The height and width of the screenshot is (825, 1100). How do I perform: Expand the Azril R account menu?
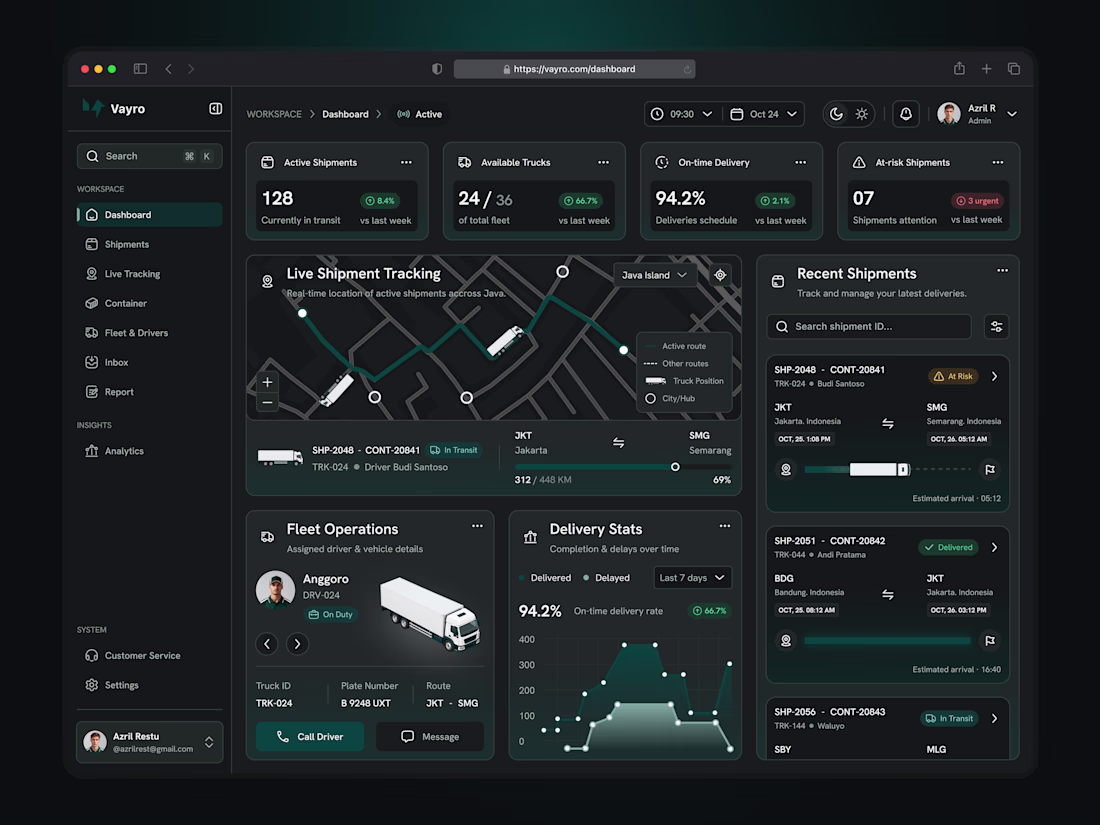(x=1012, y=114)
